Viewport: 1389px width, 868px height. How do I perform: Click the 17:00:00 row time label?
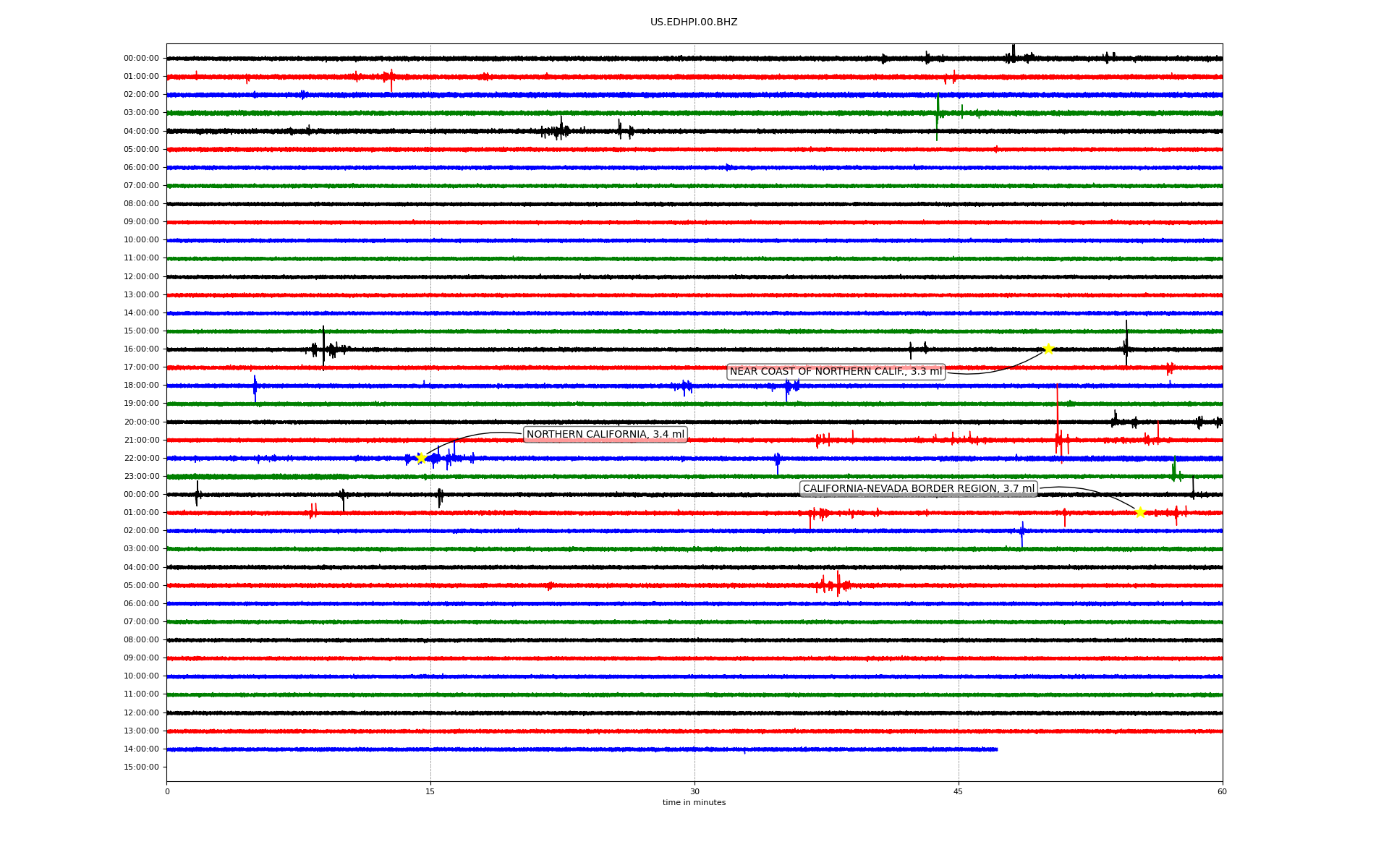point(141,367)
